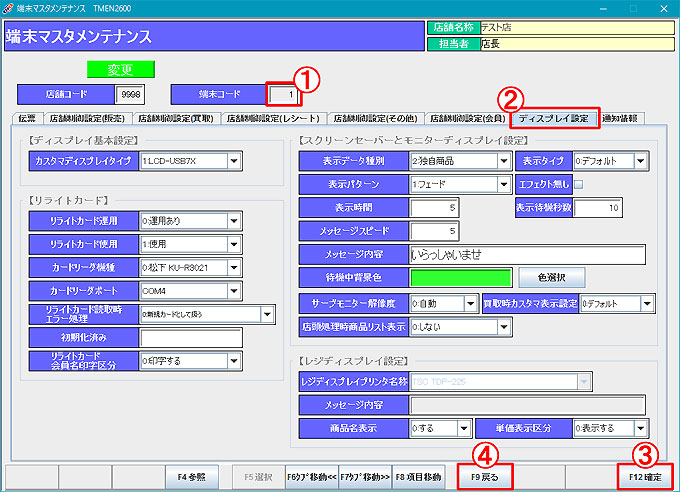Screen dimensions: 680x492
Task: Click the 表示待機秒数 field
Action: click(597, 208)
